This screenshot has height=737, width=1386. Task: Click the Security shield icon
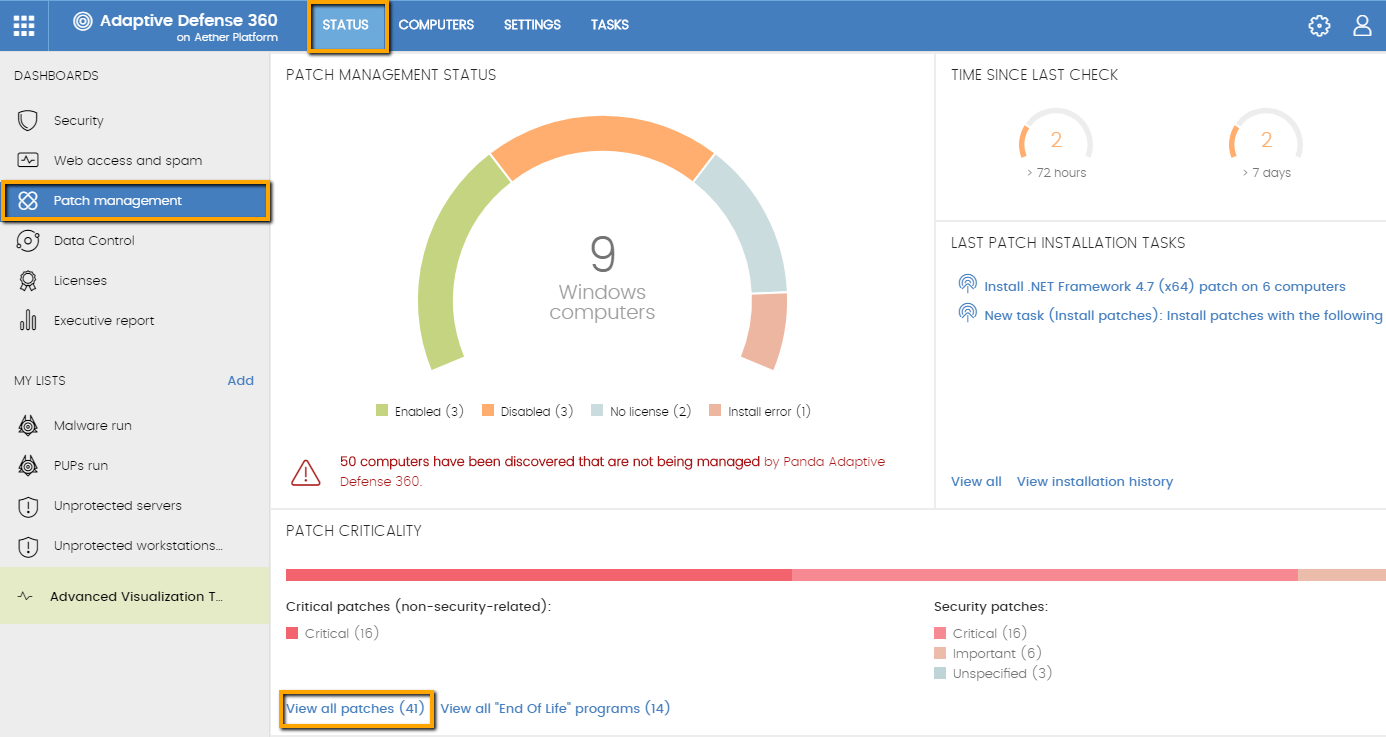pos(28,121)
